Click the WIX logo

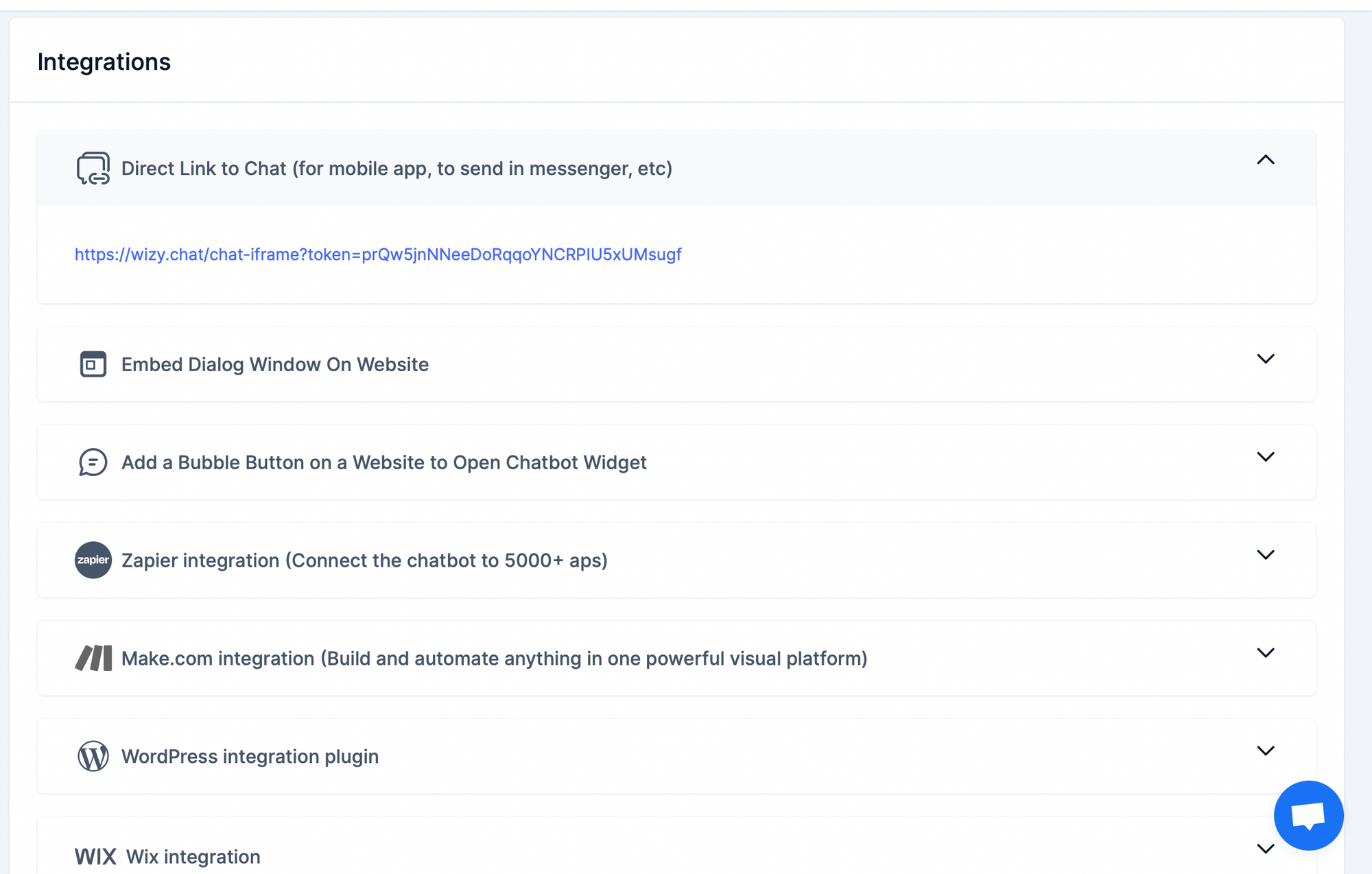(95, 856)
